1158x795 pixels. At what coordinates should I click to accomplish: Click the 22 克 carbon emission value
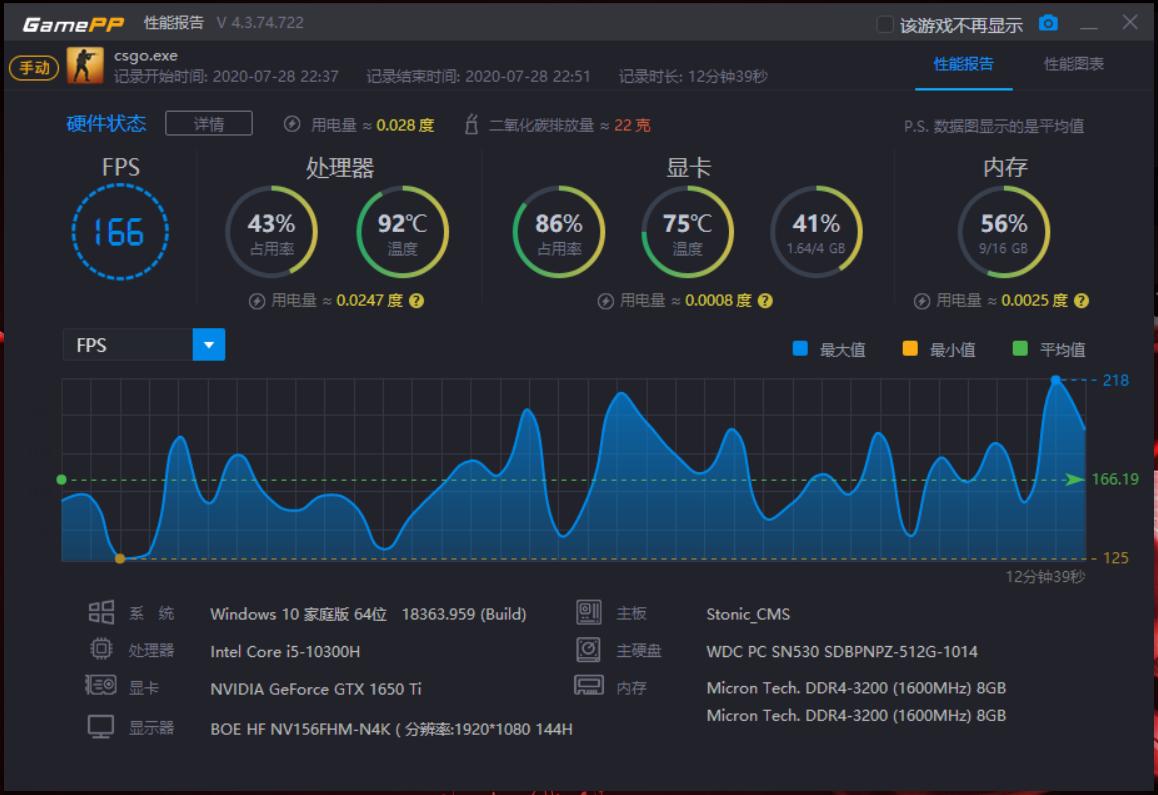coord(632,125)
